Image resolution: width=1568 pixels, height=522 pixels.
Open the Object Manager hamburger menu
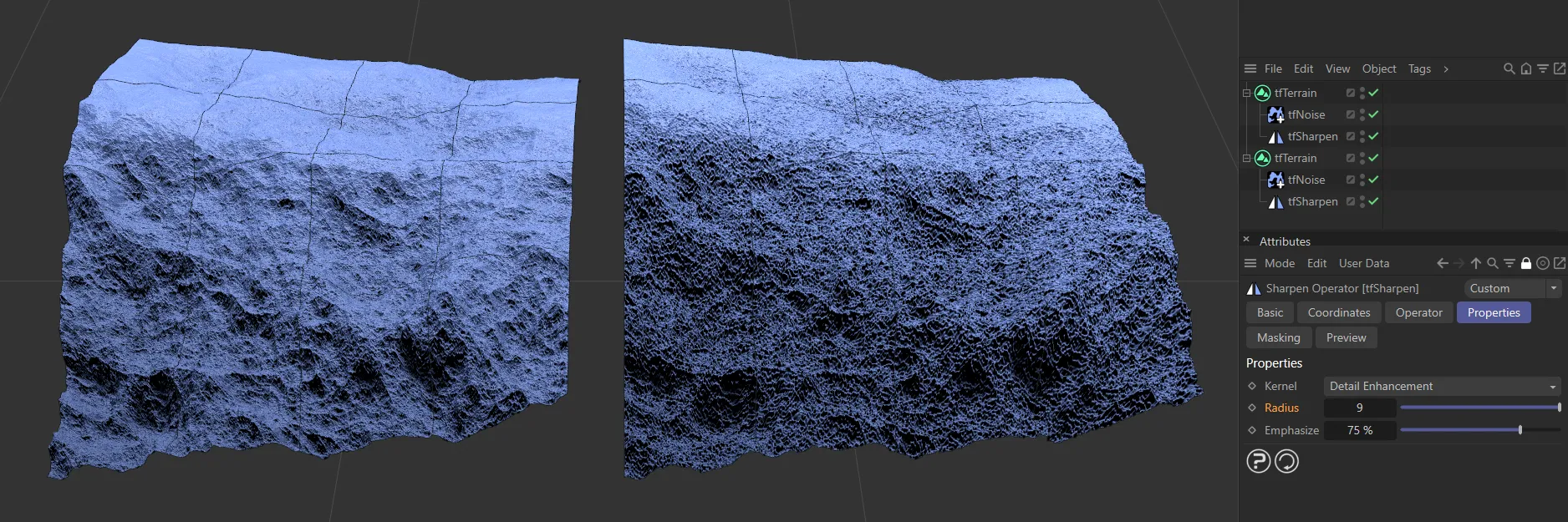click(1250, 68)
